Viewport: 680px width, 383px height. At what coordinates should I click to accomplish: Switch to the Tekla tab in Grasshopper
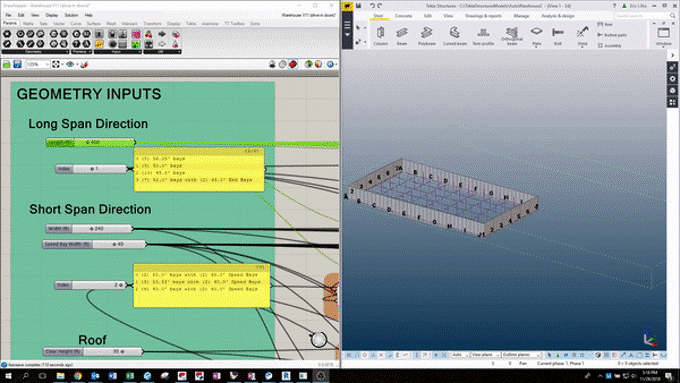[x=191, y=24]
